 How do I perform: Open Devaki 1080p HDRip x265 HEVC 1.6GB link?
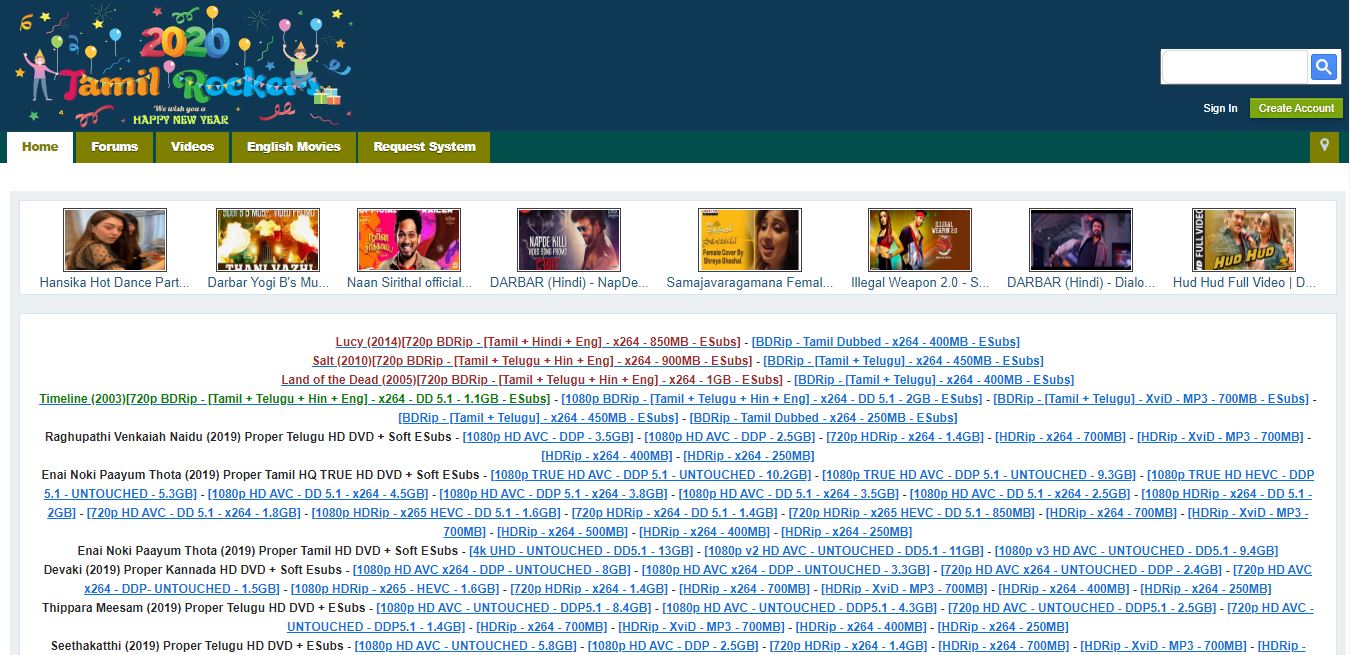coord(395,589)
